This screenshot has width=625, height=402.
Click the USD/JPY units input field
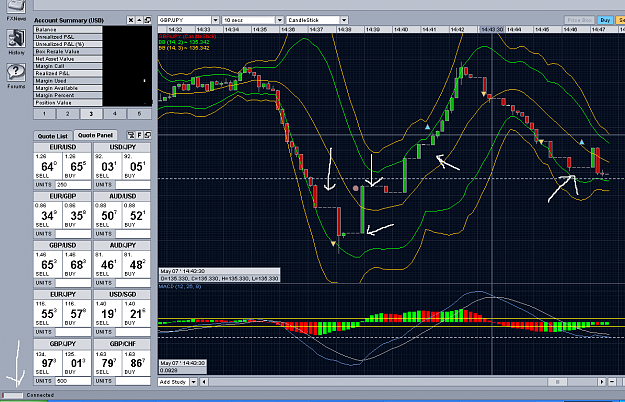pyautogui.click(x=133, y=185)
